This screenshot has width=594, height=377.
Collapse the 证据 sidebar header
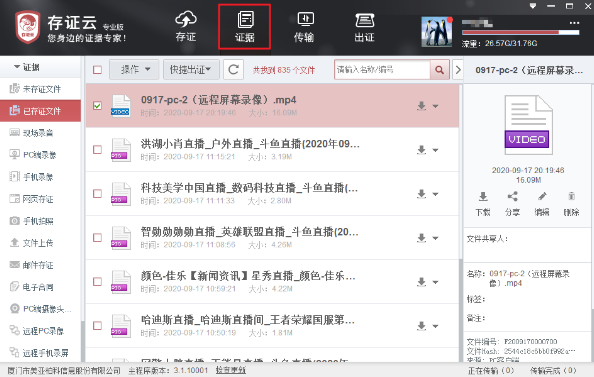click(26, 67)
